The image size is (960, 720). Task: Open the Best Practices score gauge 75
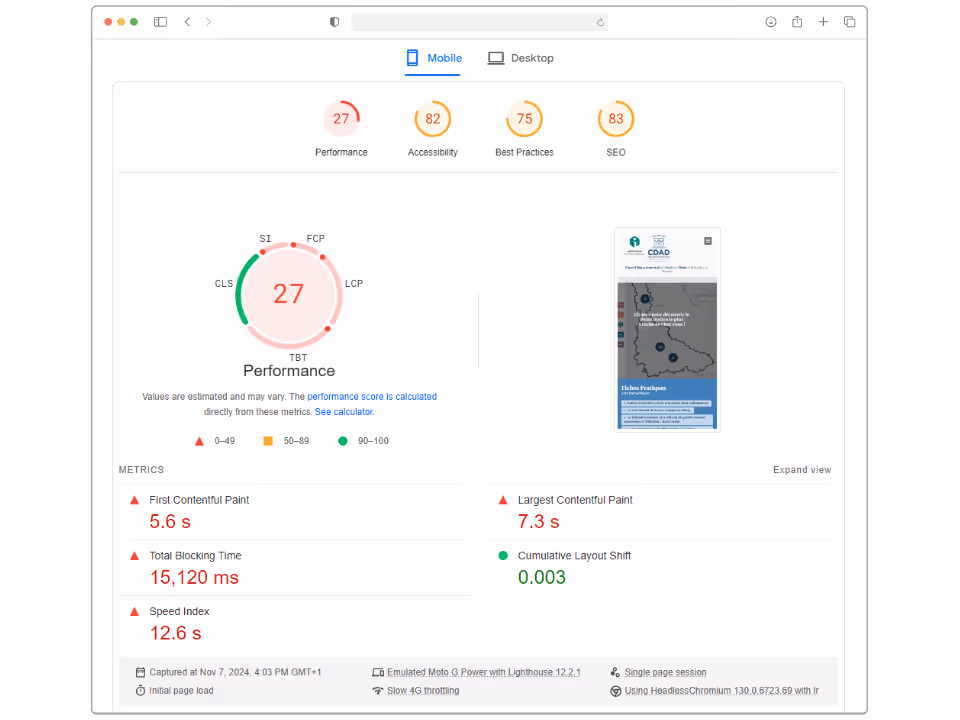(524, 119)
